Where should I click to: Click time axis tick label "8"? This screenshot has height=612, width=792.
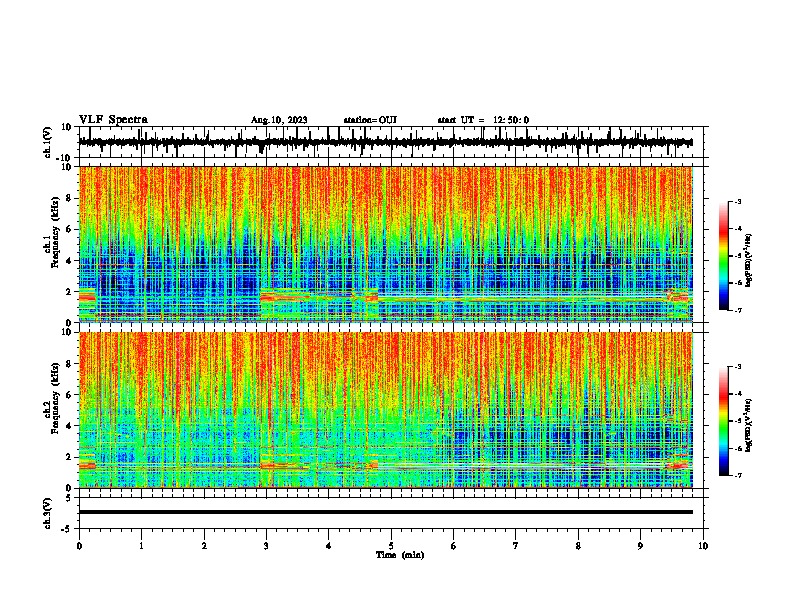click(x=578, y=546)
